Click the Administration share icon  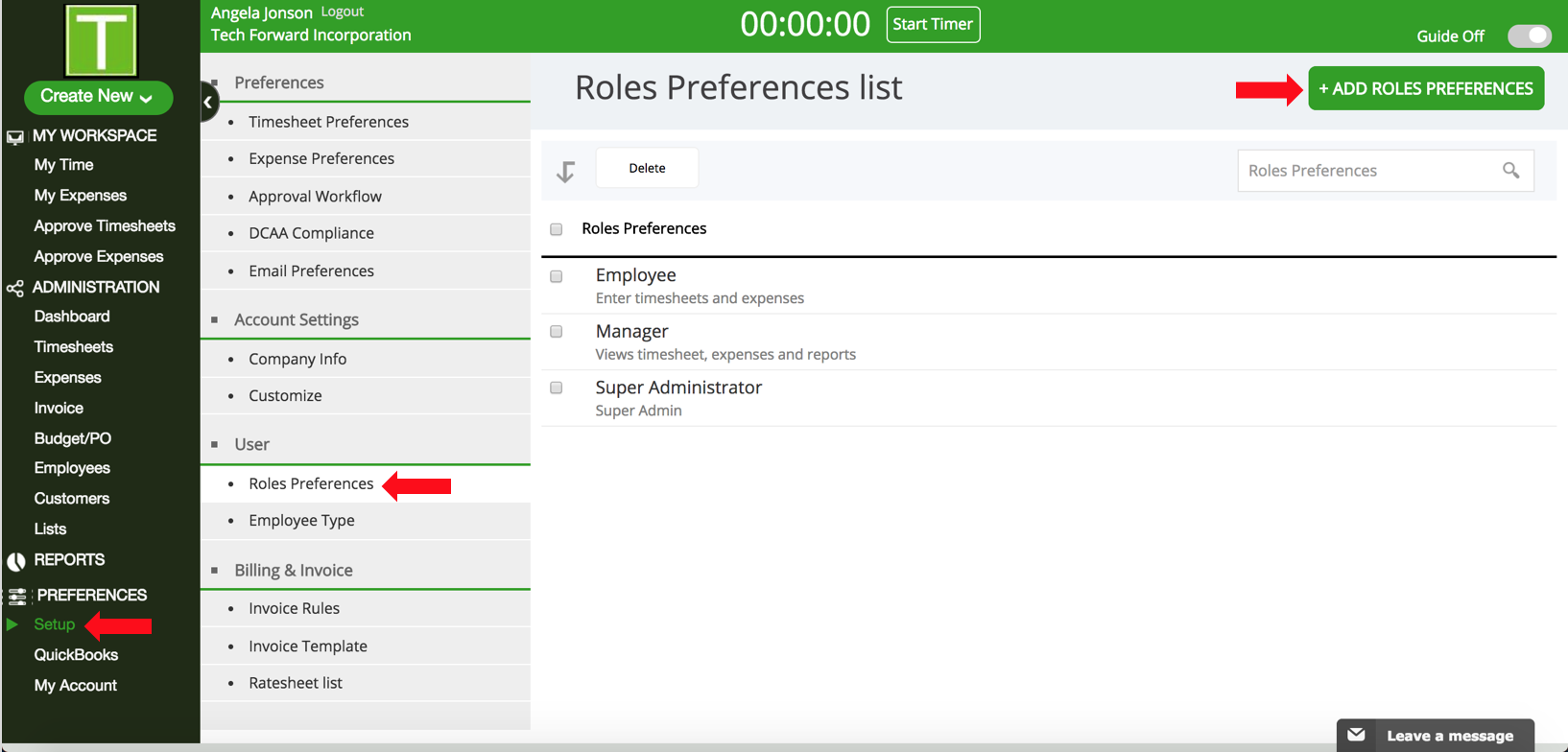(15, 288)
